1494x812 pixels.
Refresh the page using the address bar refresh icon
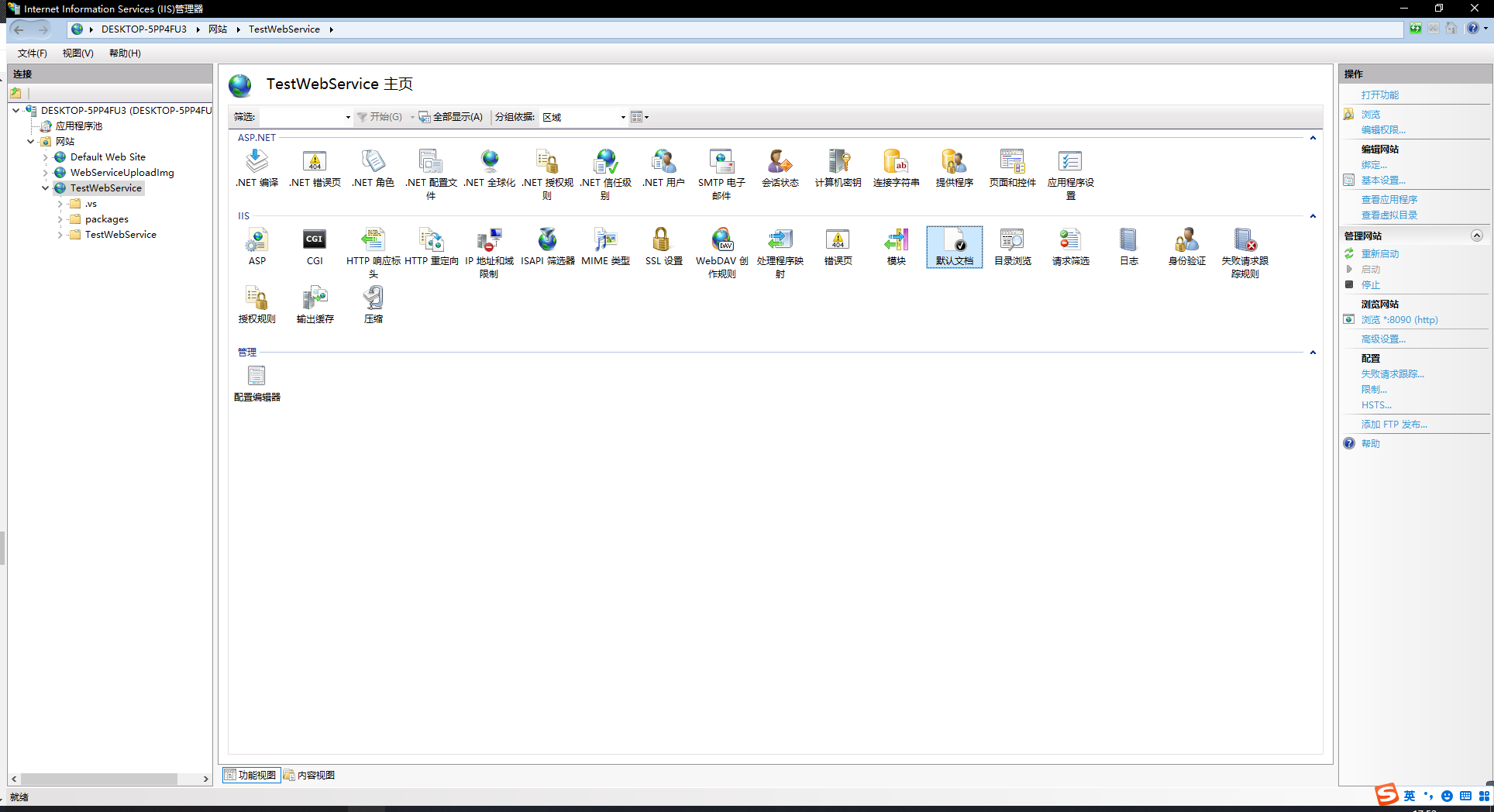point(1415,29)
